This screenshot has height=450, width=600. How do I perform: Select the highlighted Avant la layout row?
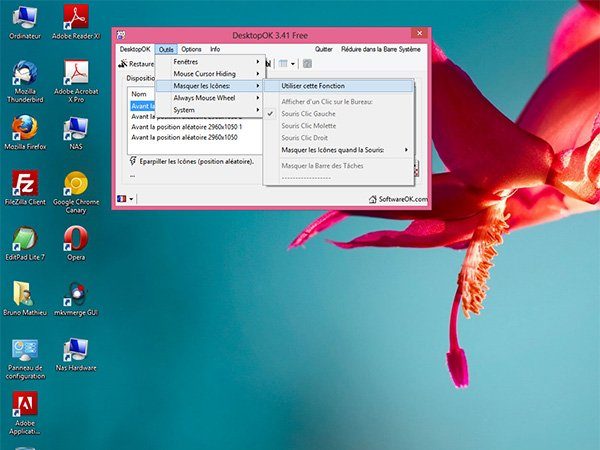click(x=143, y=106)
